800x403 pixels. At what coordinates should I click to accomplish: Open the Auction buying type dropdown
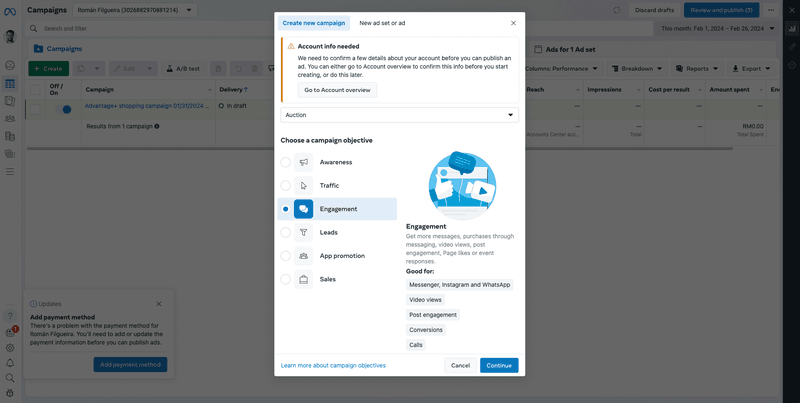point(399,115)
